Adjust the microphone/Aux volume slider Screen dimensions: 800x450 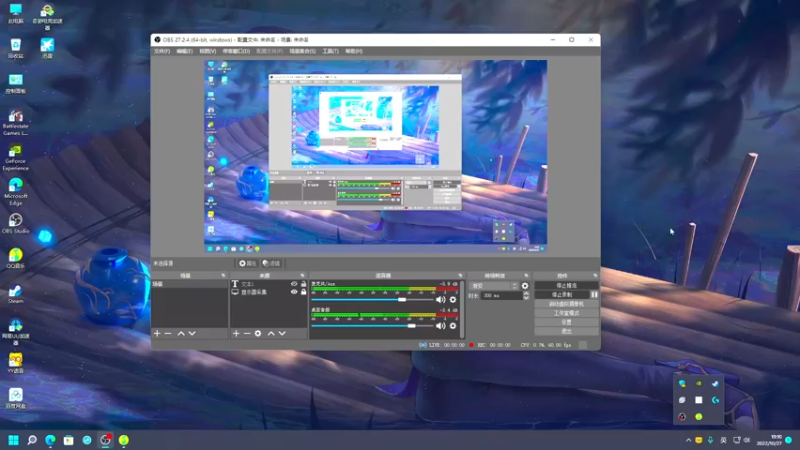tap(372, 299)
